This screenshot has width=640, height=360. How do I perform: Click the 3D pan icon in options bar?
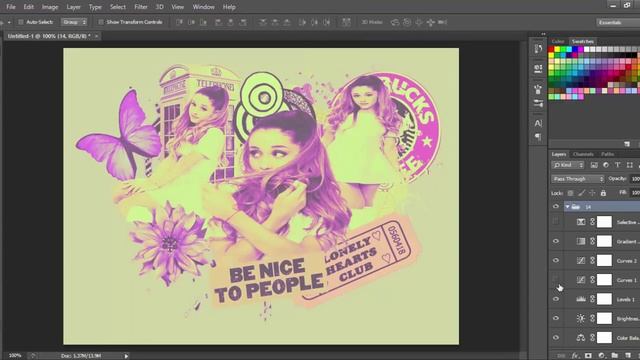419,22
